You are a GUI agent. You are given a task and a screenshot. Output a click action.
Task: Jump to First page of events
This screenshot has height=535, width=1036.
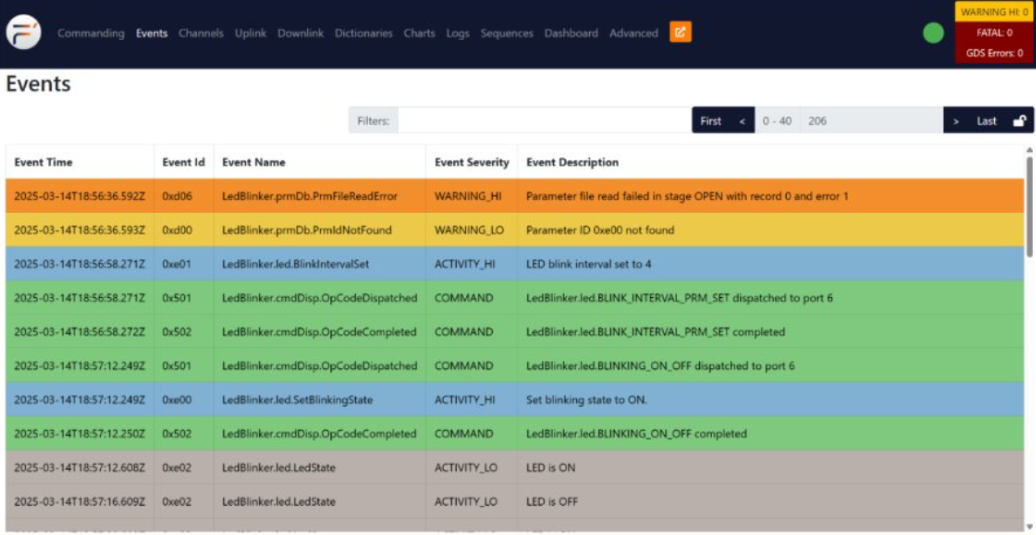point(711,121)
